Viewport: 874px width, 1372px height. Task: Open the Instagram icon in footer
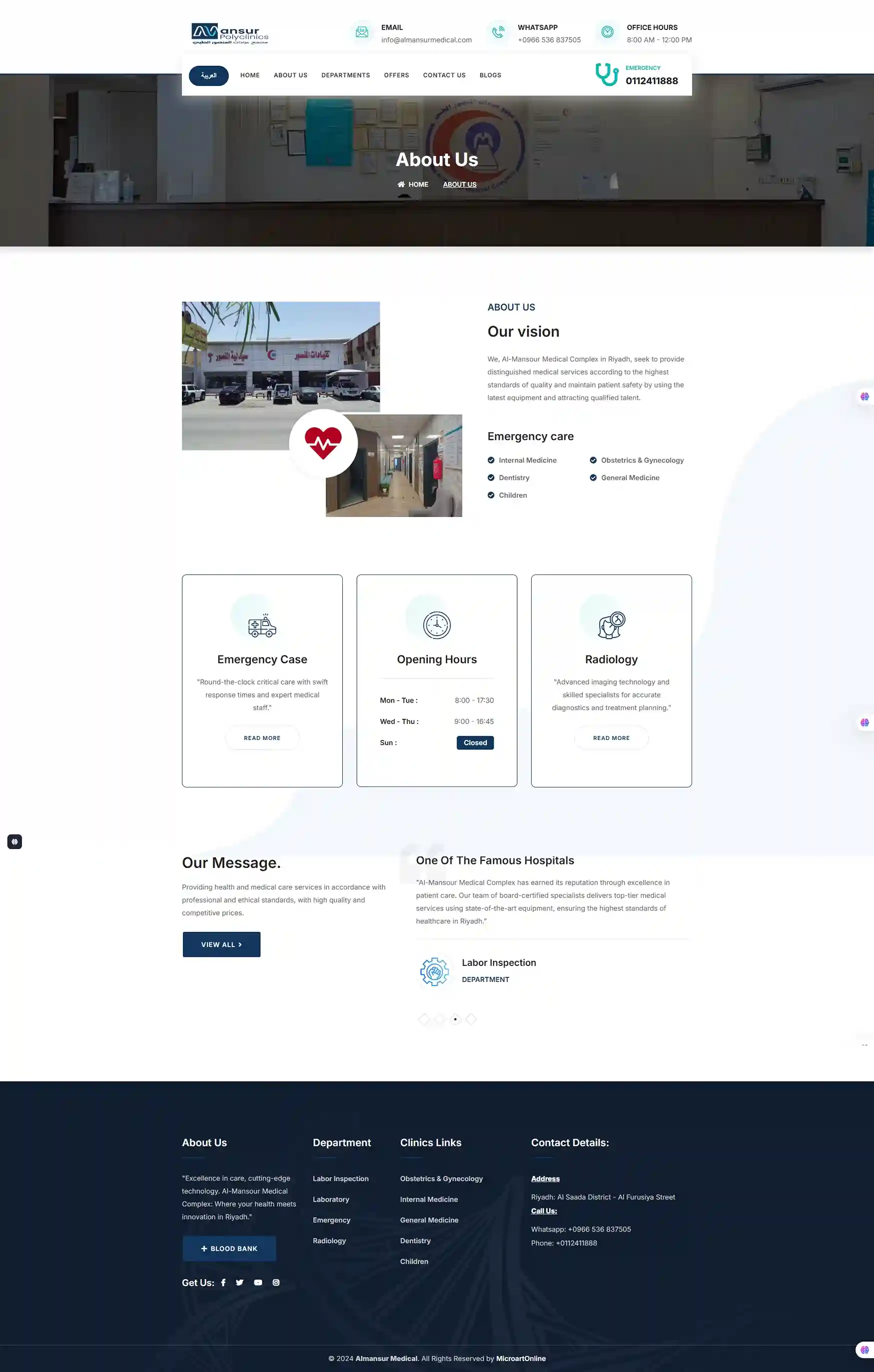tap(276, 1282)
